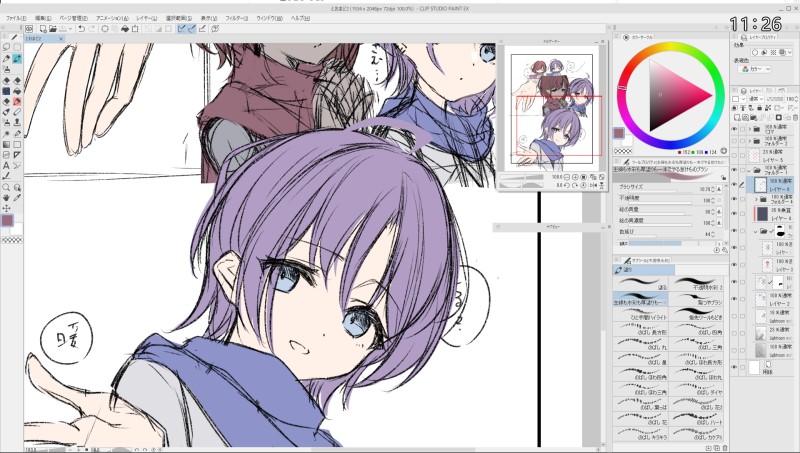
Task: Hide the 用紙 paper layer
Action: point(734,367)
